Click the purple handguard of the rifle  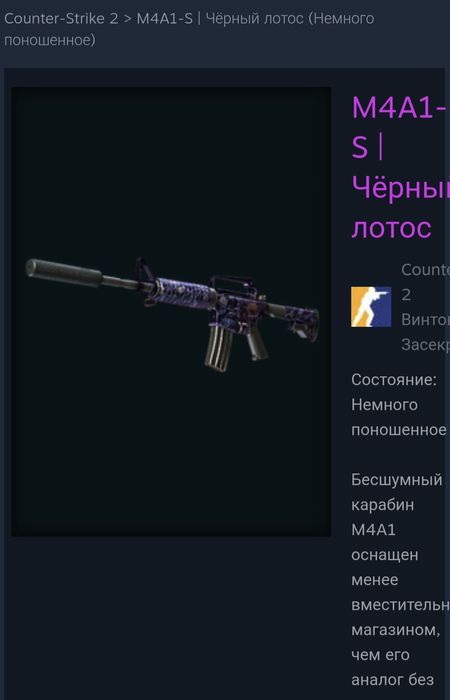pos(185,290)
